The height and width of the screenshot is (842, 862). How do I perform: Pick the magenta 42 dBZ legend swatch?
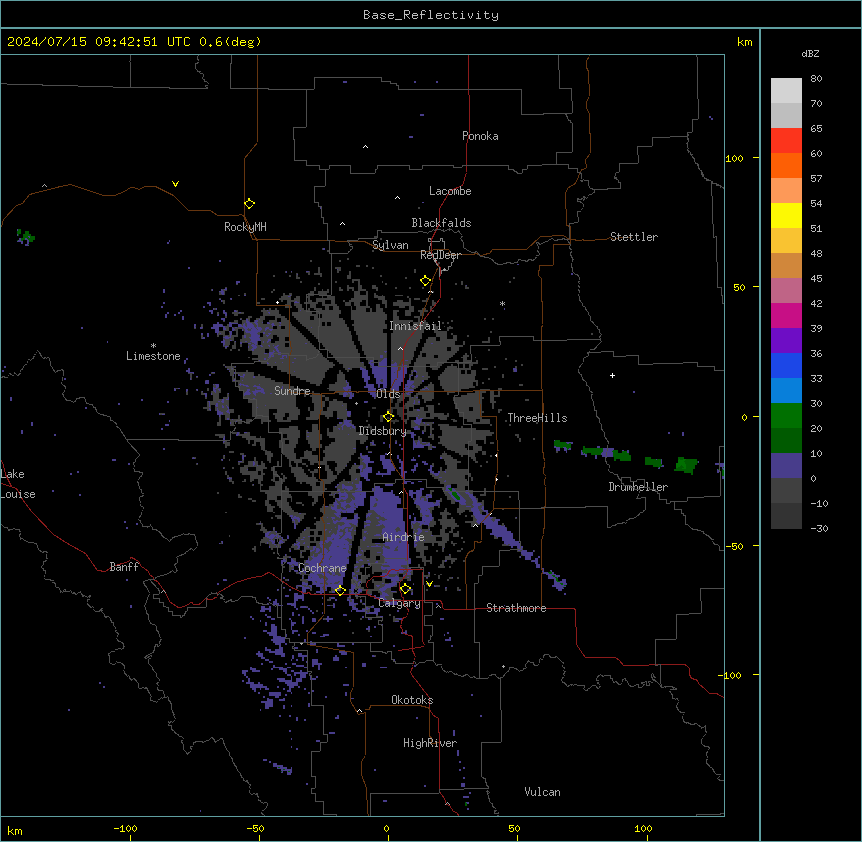pyautogui.click(x=786, y=315)
